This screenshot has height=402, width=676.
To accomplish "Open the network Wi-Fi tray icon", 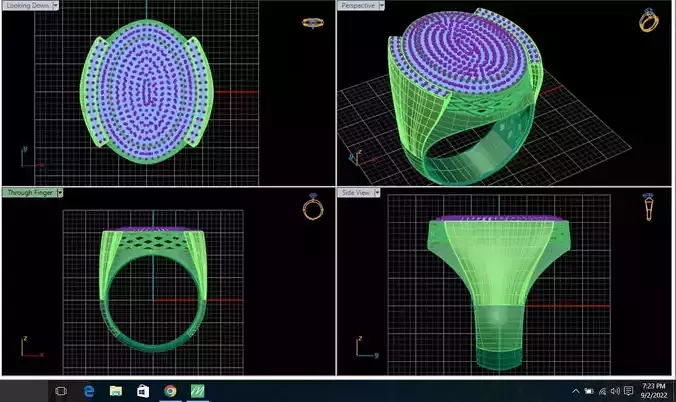I will [x=603, y=391].
